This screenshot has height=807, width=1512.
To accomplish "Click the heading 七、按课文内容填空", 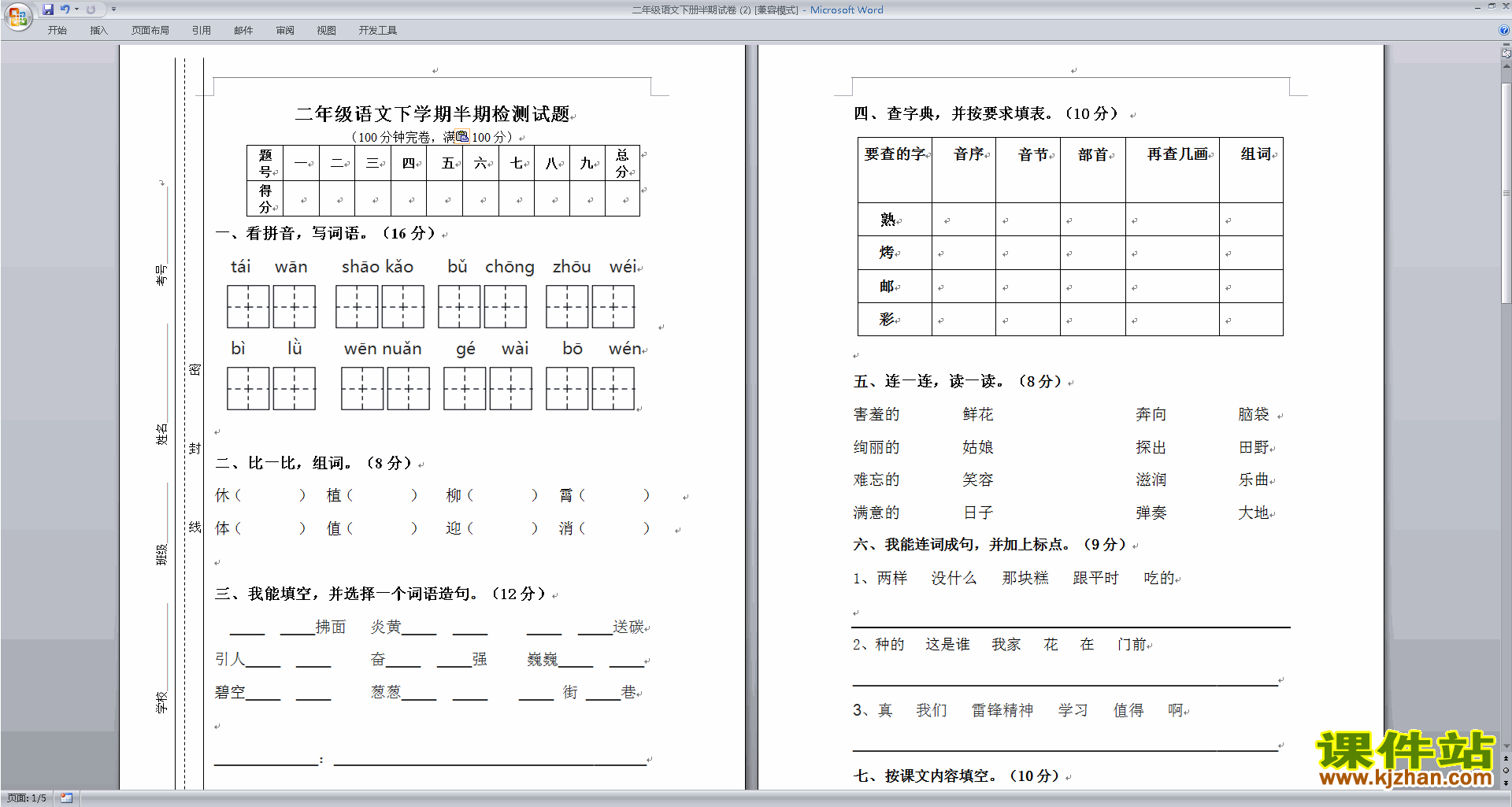I will (x=921, y=776).
